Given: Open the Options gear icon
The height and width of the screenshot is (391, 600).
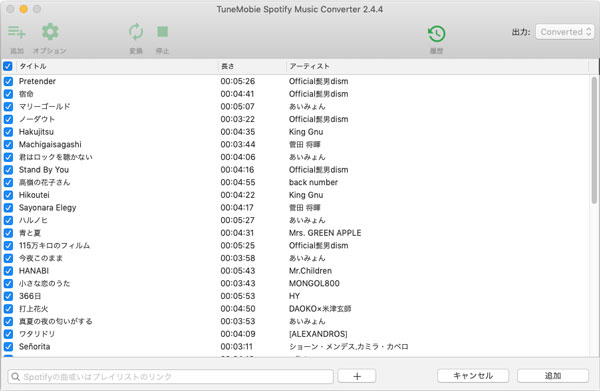Looking at the screenshot, I should [x=50, y=32].
